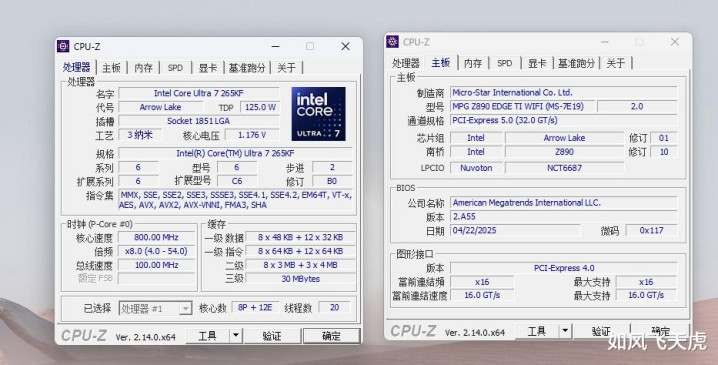
Task: Click the instruction set list MMX, SSE
Action: 236,200
